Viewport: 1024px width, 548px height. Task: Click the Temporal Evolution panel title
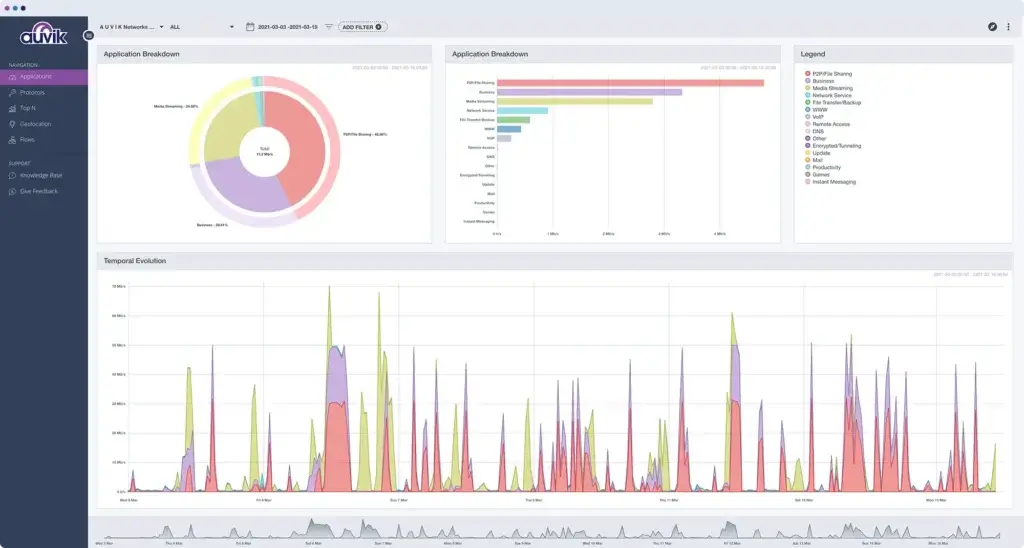(x=135, y=261)
